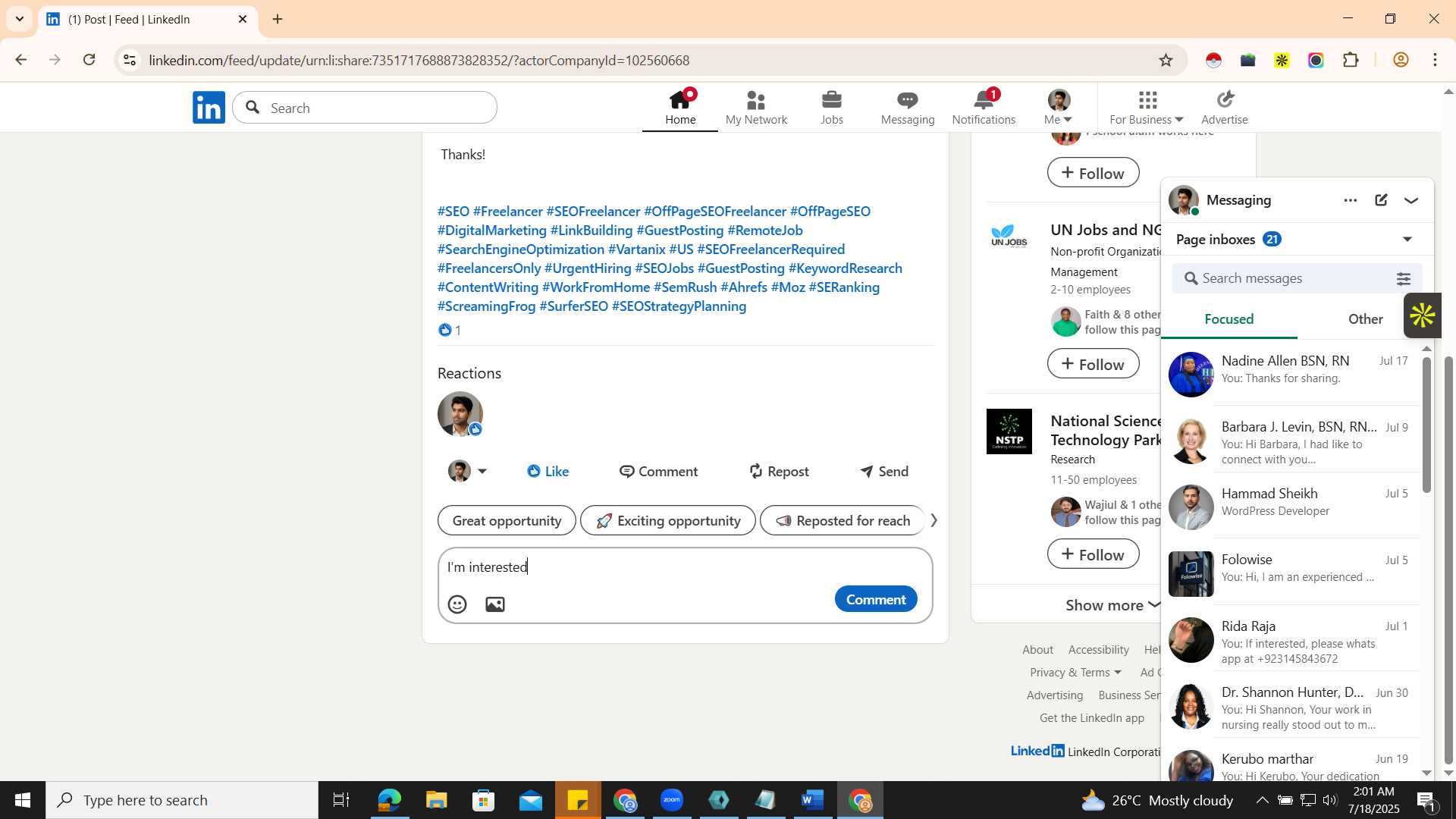Open the tab search dropdown arrow
The width and height of the screenshot is (1456, 819).
[20, 19]
